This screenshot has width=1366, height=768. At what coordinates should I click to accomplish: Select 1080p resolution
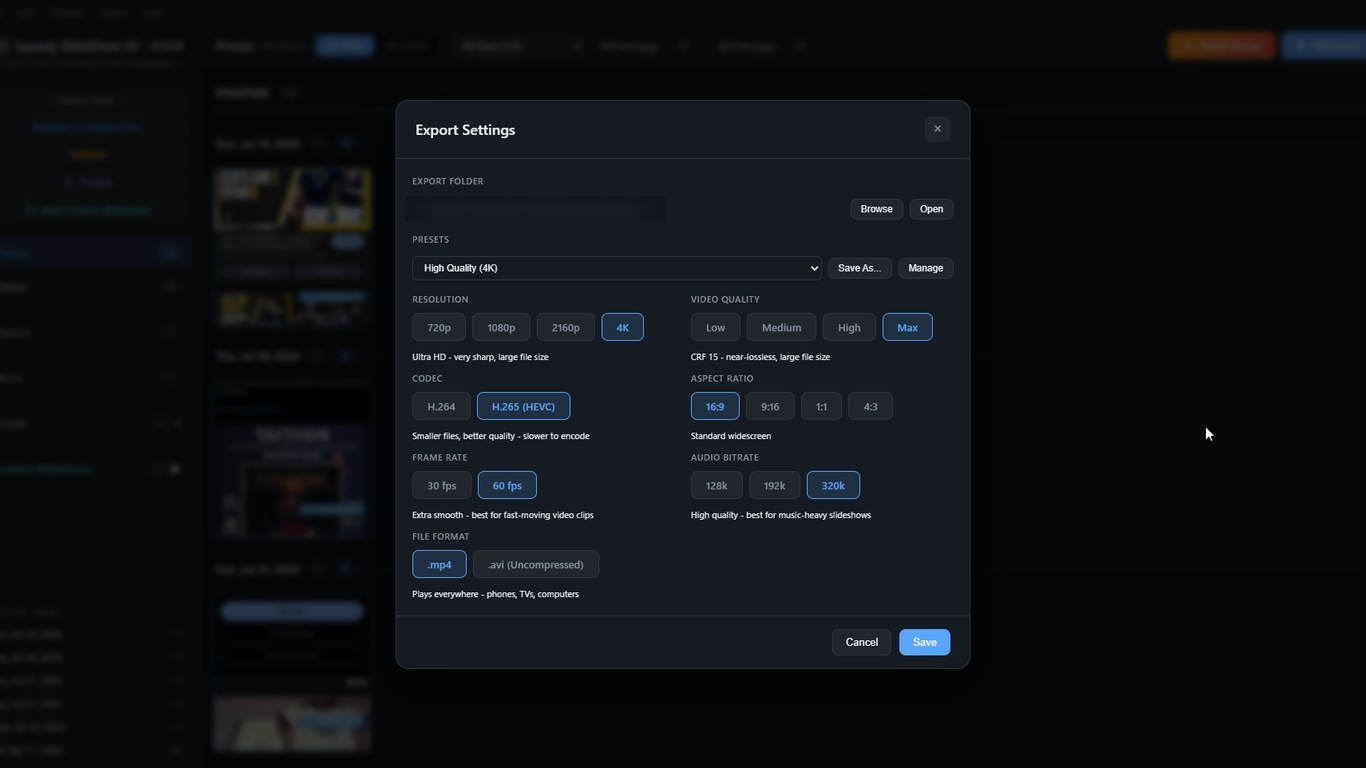(501, 327)
